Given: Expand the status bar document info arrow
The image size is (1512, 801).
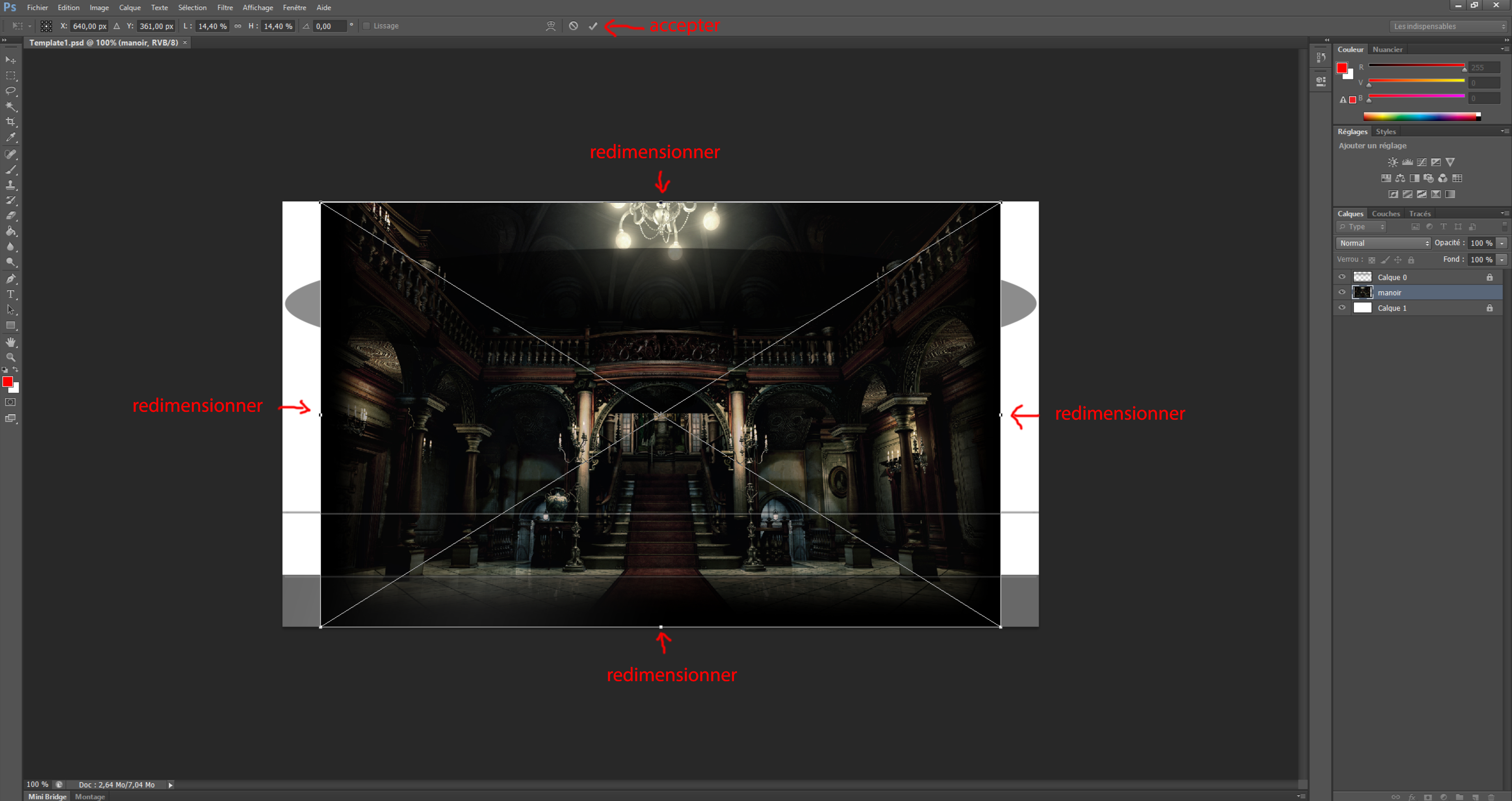Looking at the screenshot, I should pyautogui.click(x=171, y=784).
